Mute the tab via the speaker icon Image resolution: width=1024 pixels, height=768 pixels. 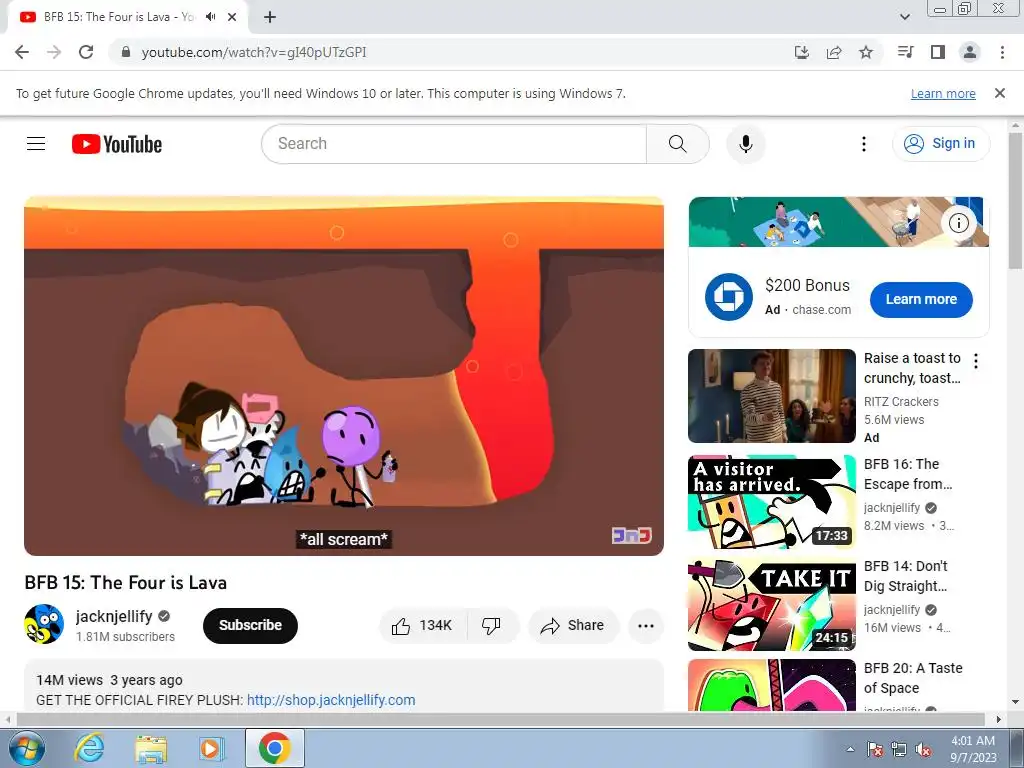pos(210,17)
